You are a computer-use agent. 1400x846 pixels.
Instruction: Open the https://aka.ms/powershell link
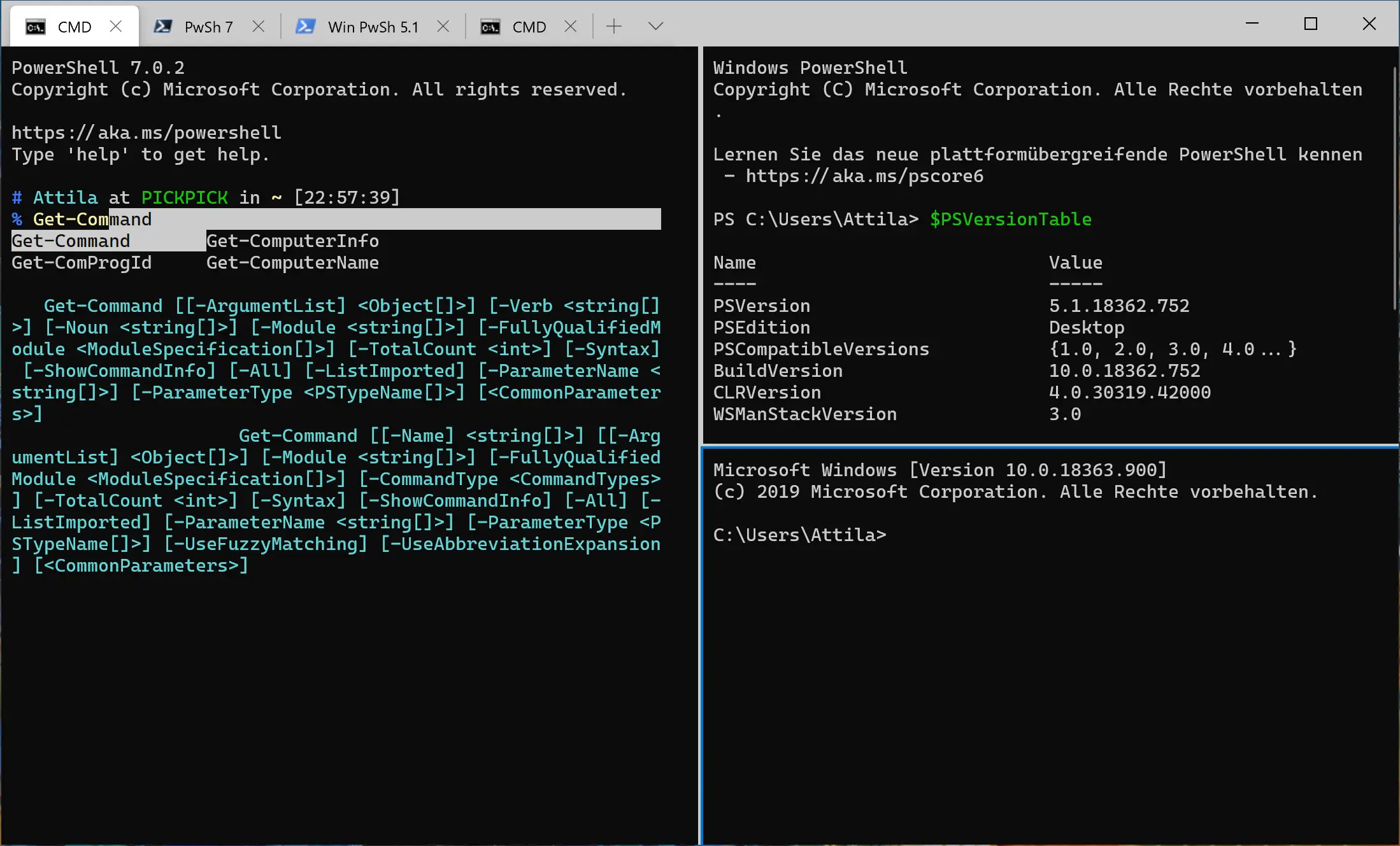point(146,132)
